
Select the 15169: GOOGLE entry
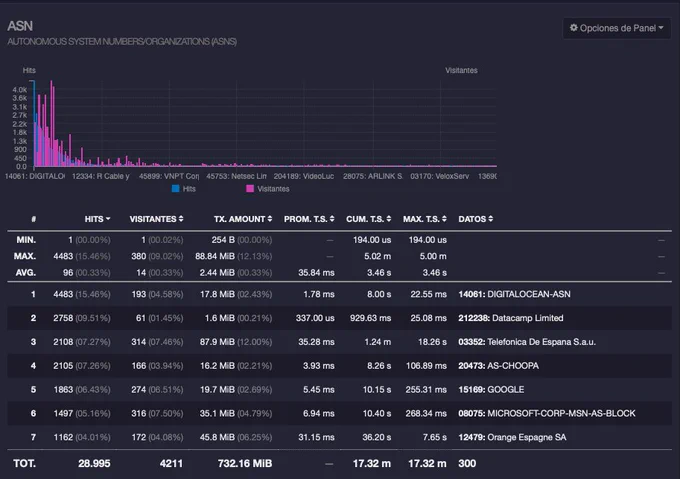pyautogui.click(x=491, y=390)
